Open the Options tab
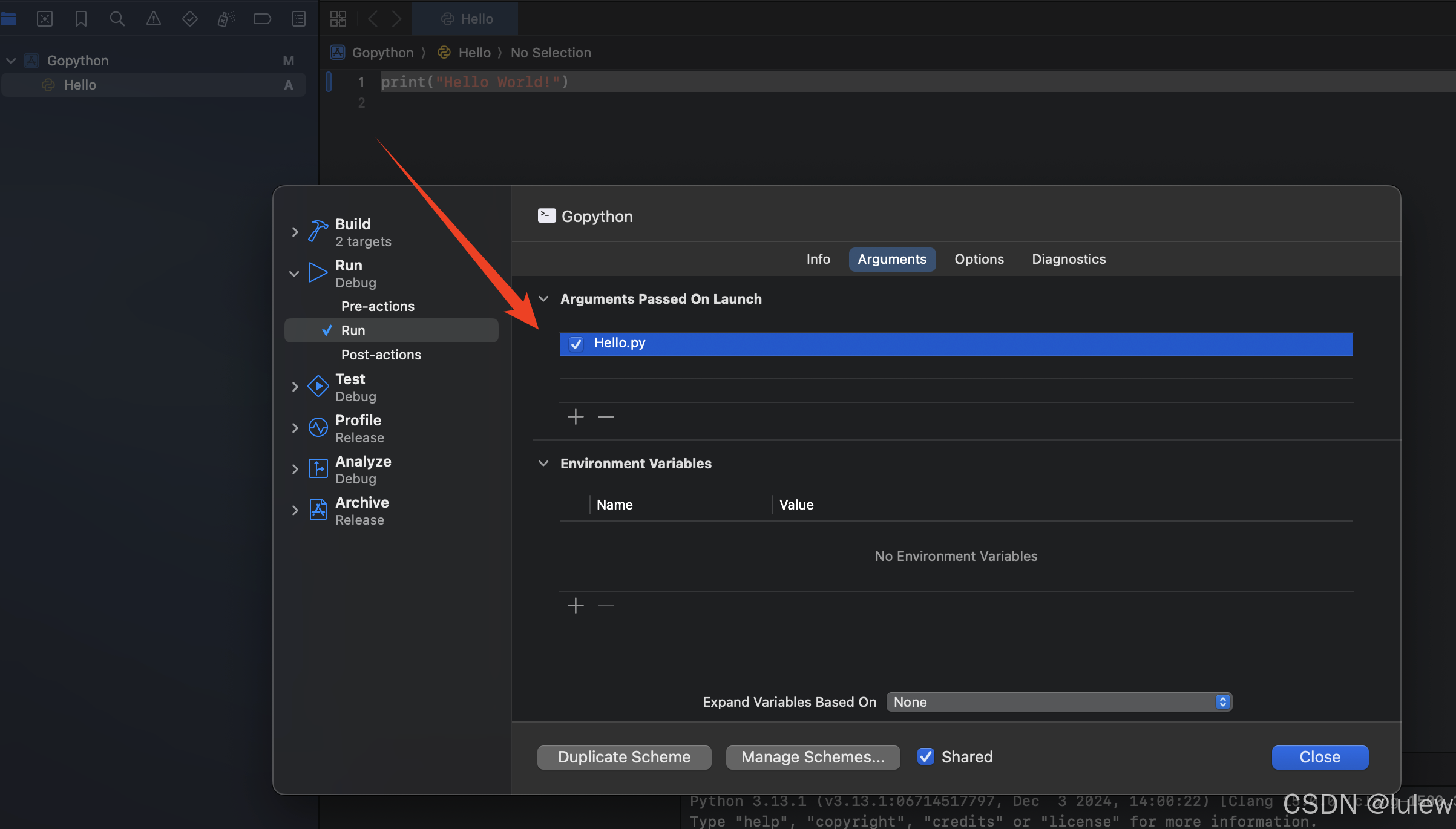 [x=979, y=259]
